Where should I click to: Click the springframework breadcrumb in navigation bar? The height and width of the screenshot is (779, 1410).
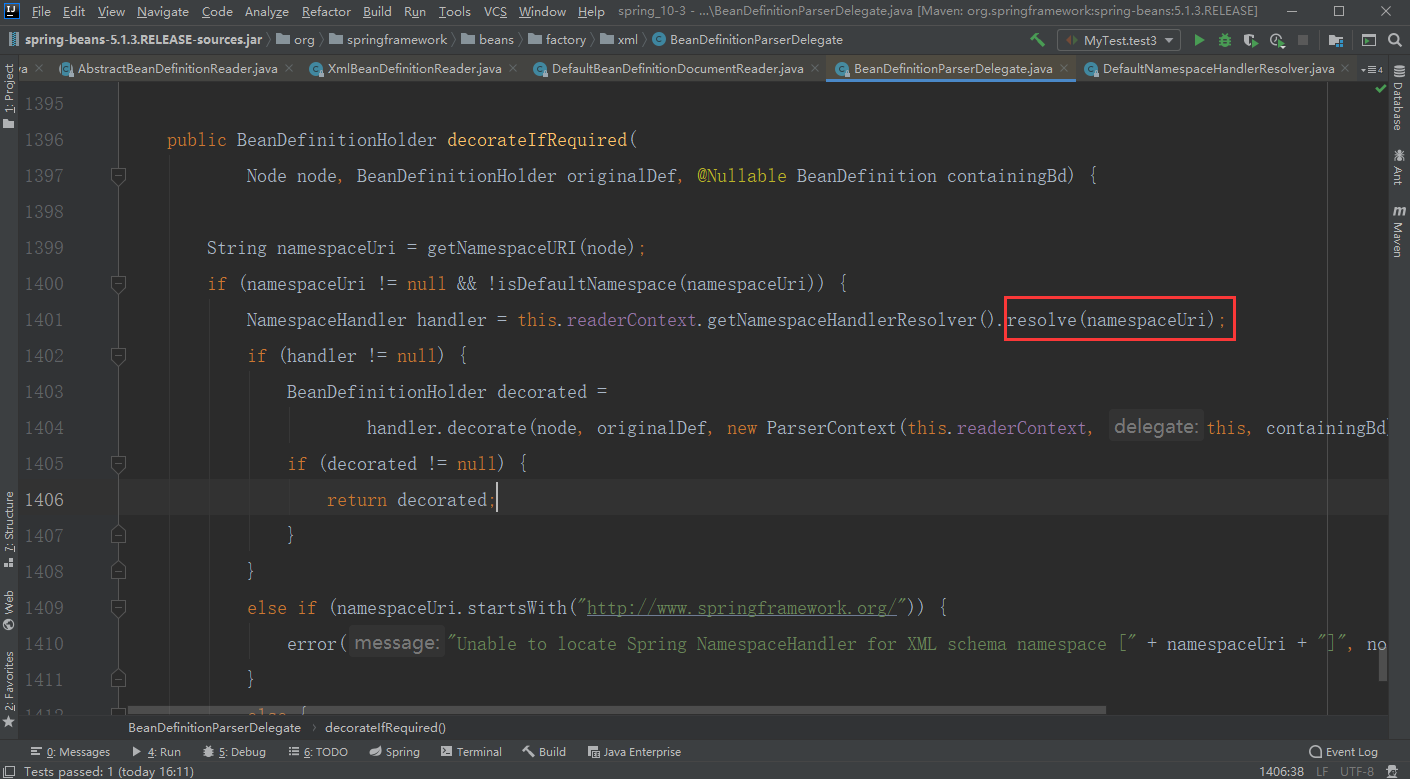(x=387, y=40)
